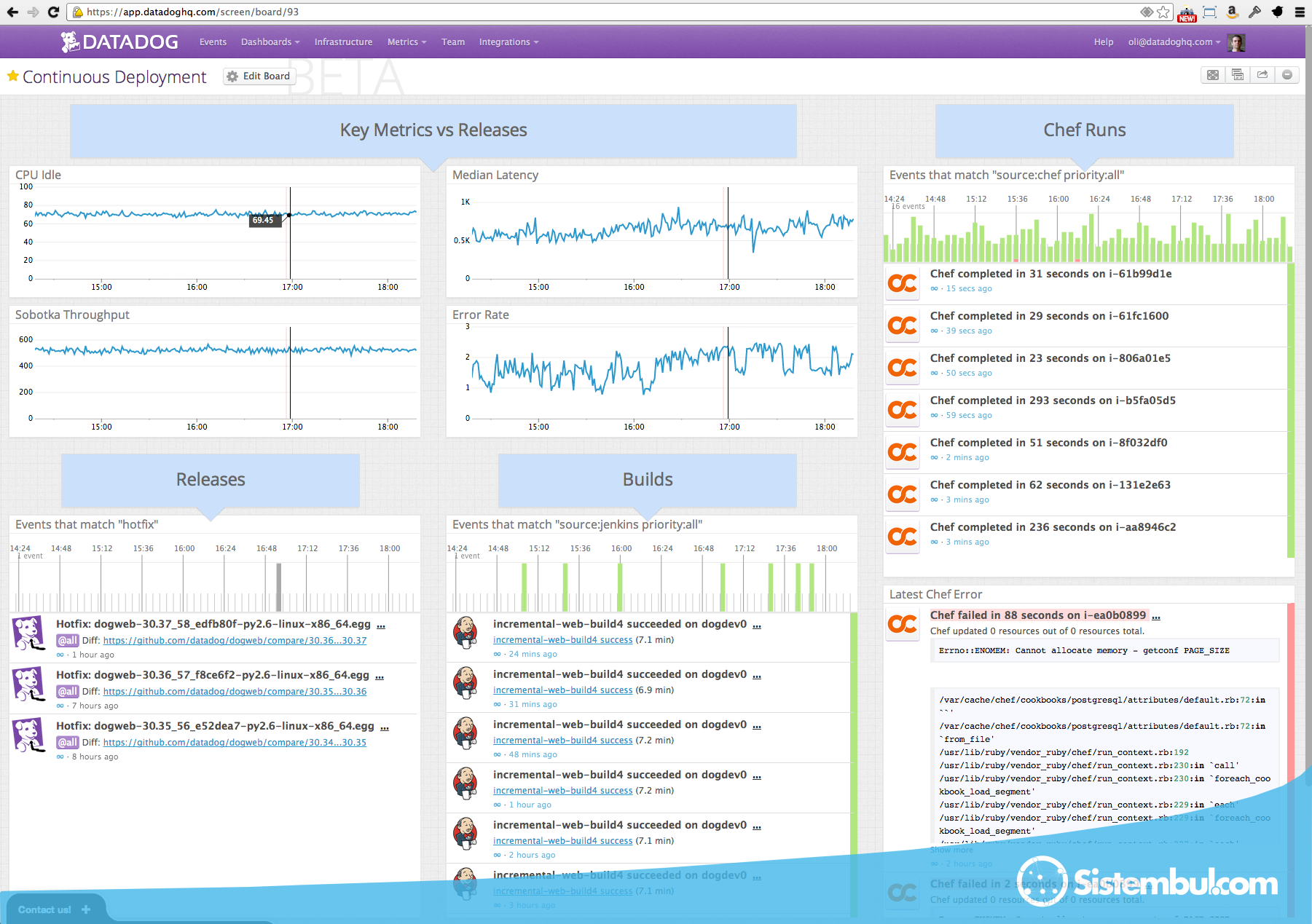1312x924 pixels.
Task: Click the Datadog logo
Action: (x=119, y=42)
